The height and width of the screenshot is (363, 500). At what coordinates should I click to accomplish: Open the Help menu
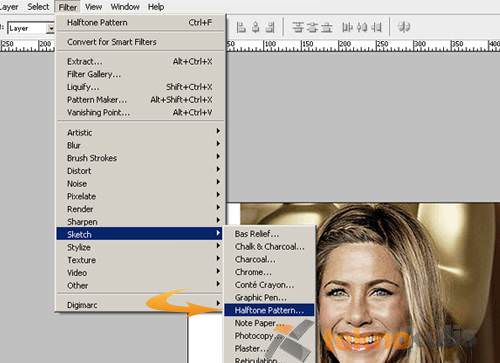click(x=156, y=7)
